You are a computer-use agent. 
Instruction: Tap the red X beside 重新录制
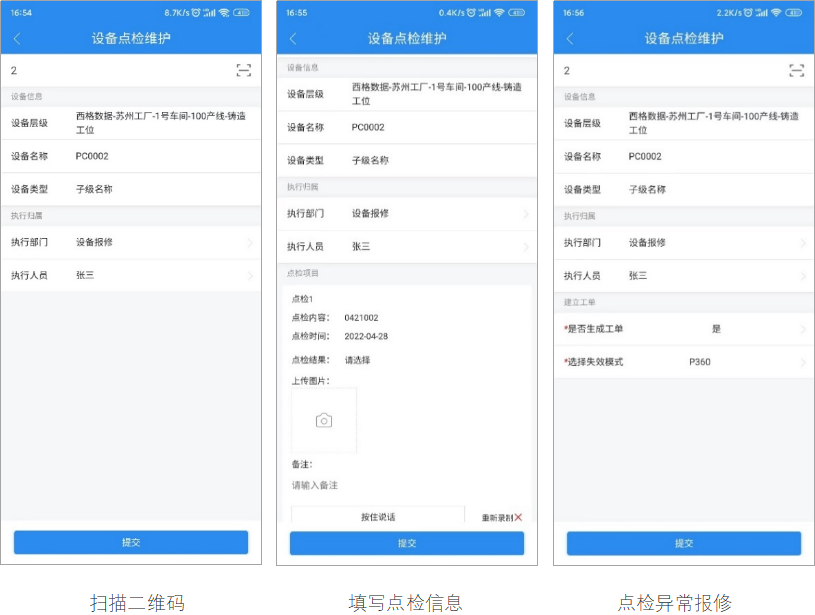pyautogui.click(x=518, y=517)
